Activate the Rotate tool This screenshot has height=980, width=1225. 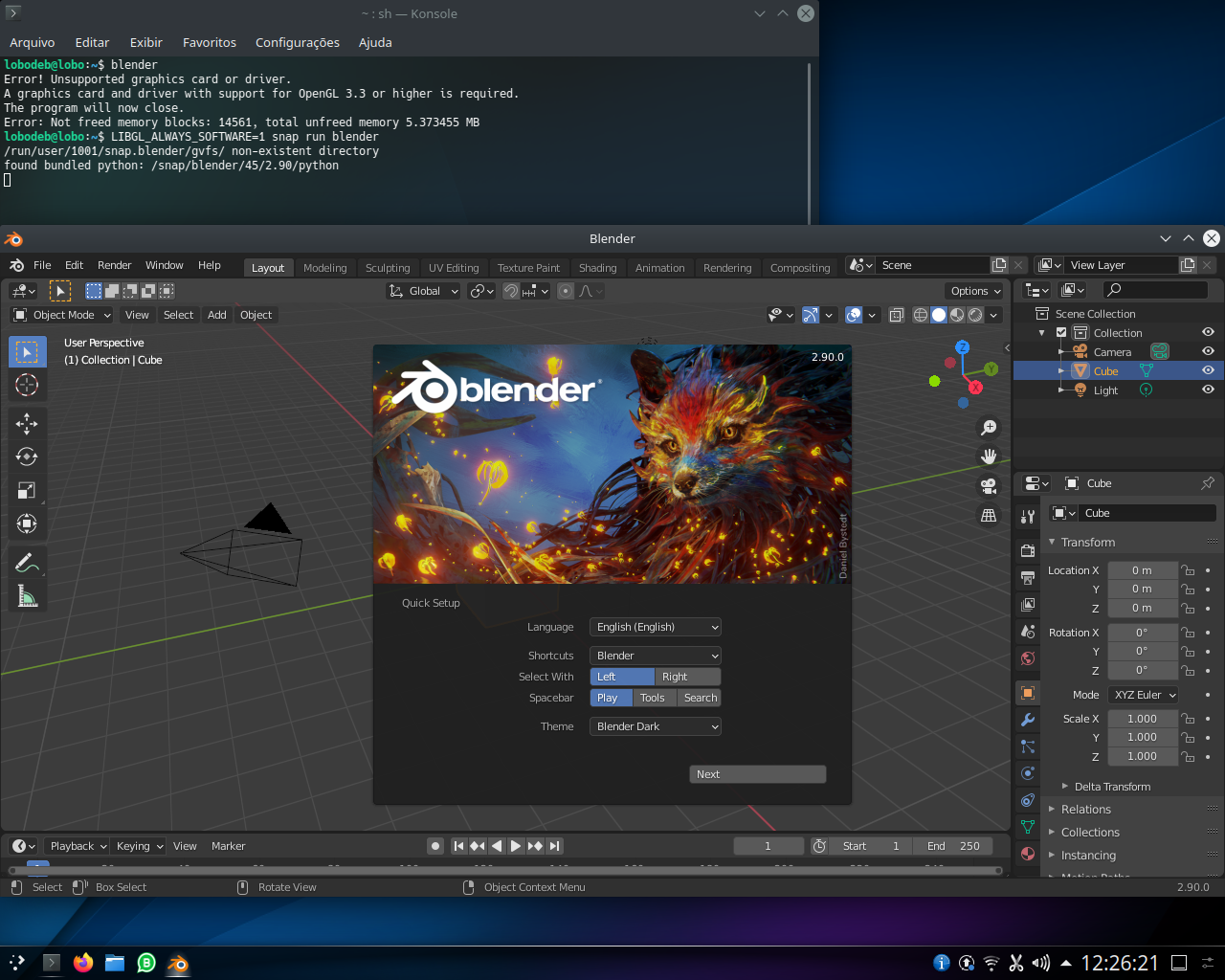(27, 457)
